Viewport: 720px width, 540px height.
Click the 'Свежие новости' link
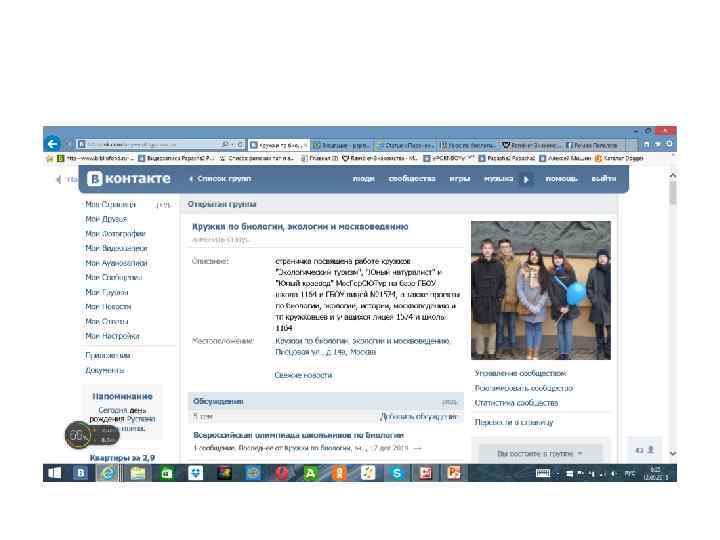tap(303, 375)
